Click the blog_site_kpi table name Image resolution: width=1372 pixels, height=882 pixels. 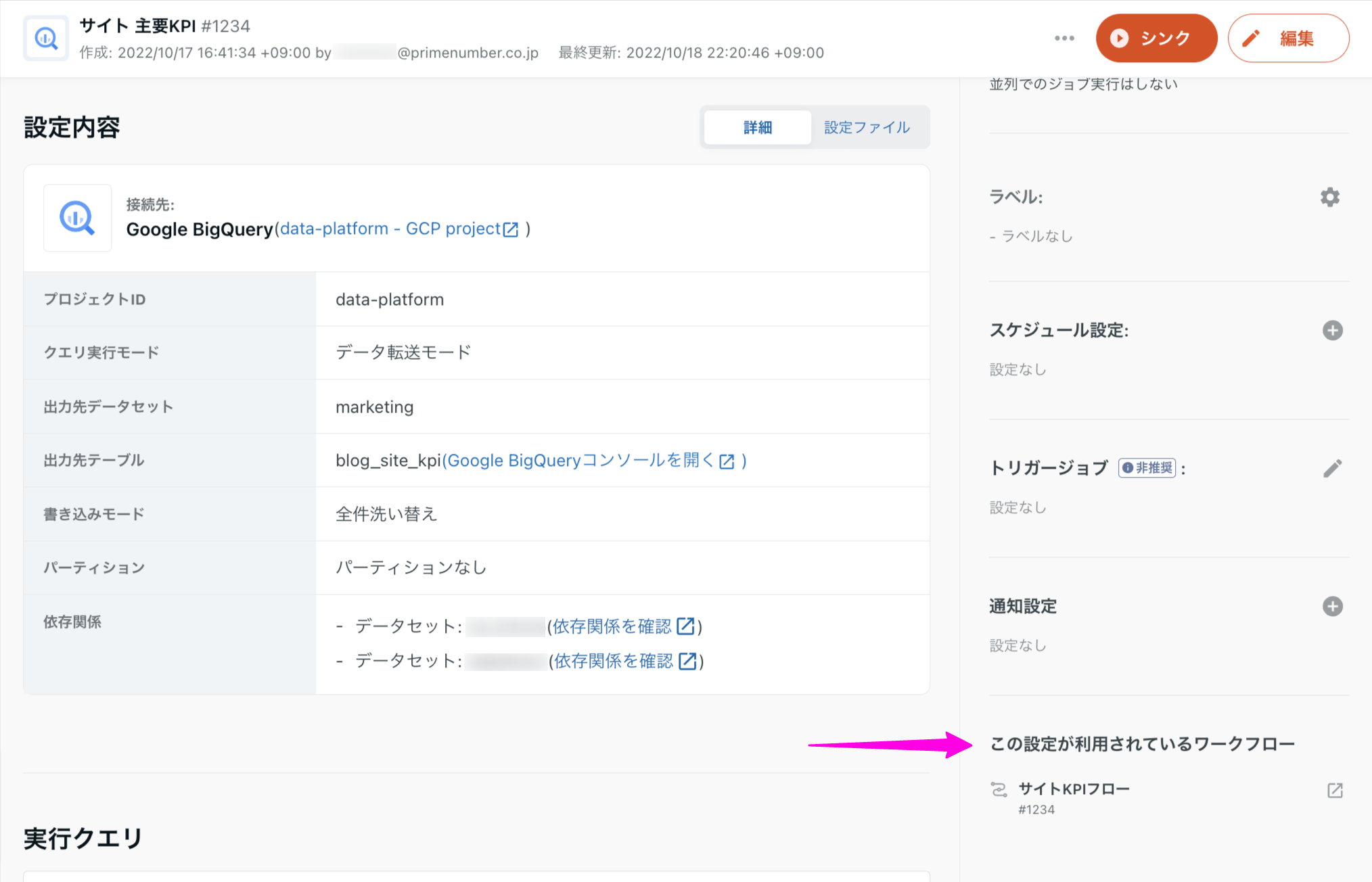click(x=388, y=461)
